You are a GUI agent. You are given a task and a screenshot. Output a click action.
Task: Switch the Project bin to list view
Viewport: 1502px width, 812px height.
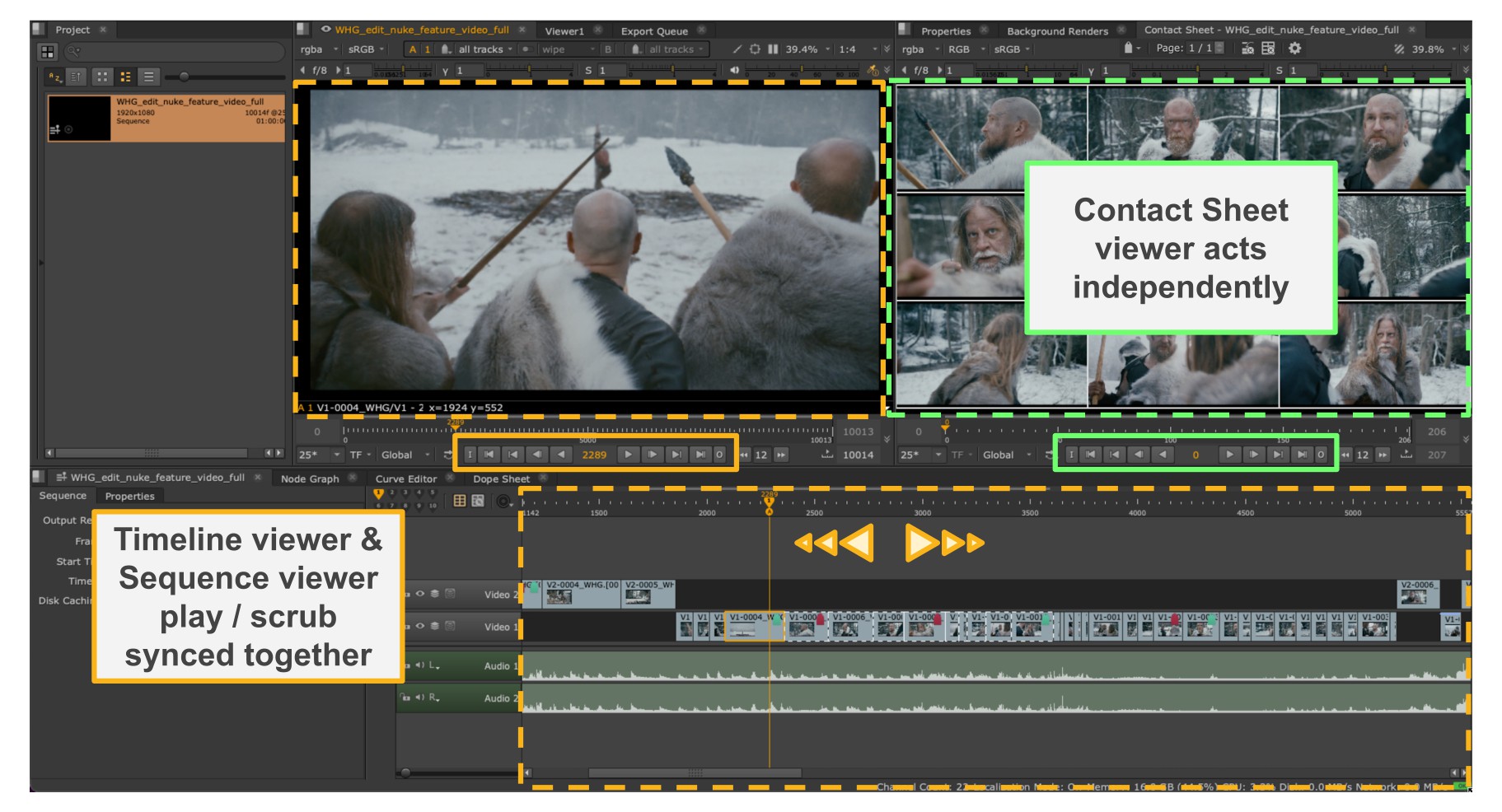(148, 77)
